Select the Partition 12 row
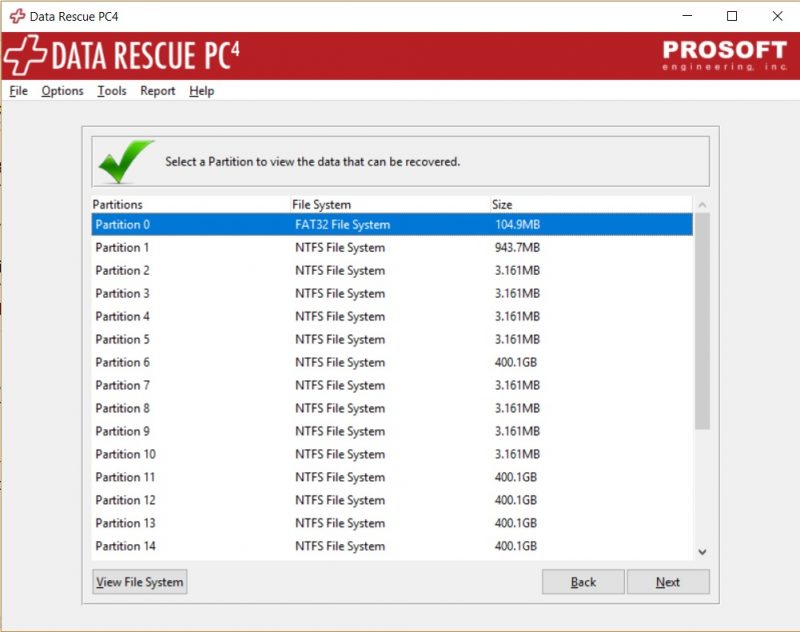This screenshot has width=800, height=632. pos(392,500)
